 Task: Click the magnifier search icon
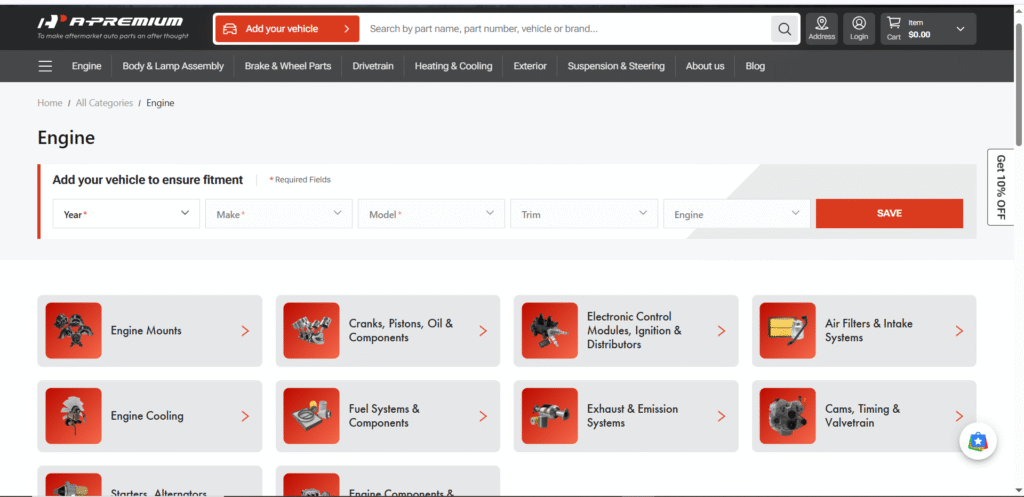785,29
